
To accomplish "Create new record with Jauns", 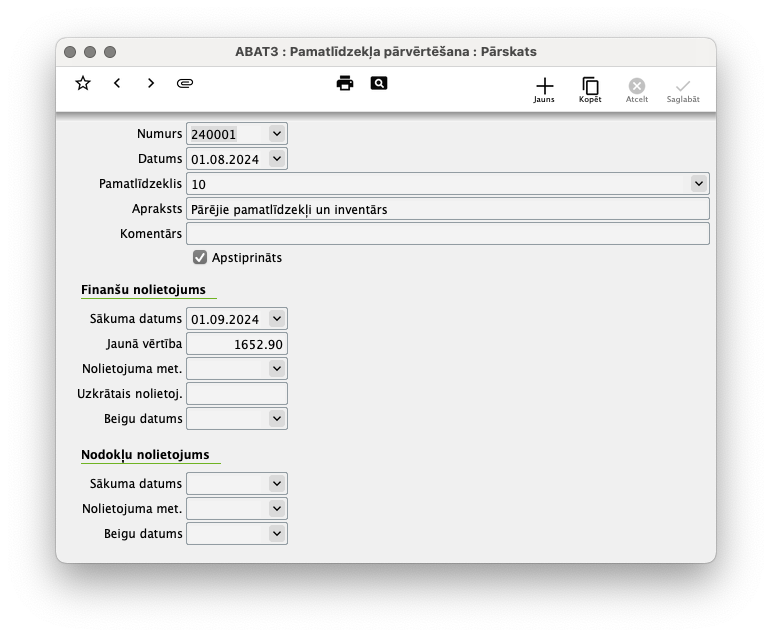I will pos(544,90).
